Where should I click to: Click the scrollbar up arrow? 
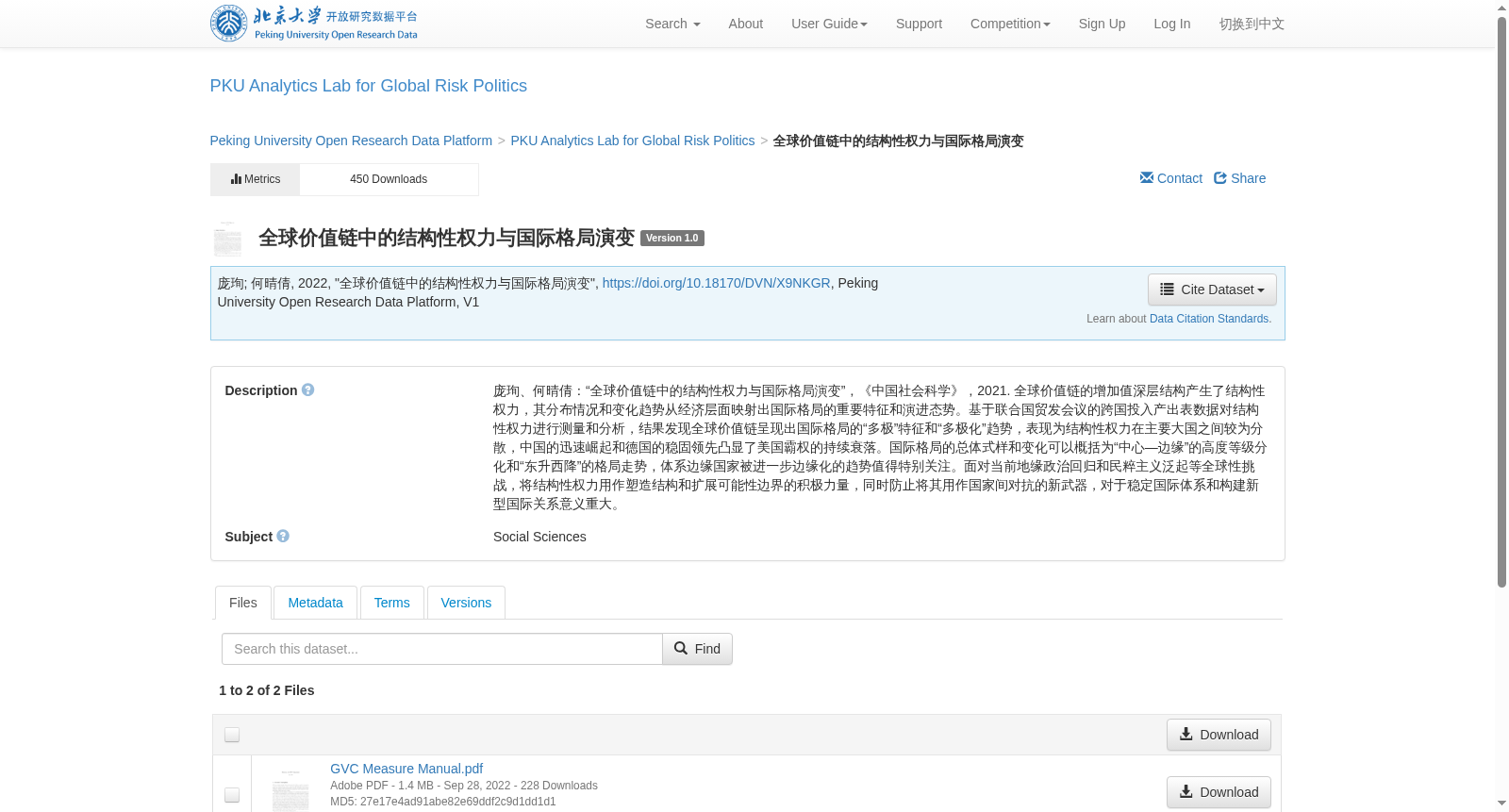(x=1501, y=8)
